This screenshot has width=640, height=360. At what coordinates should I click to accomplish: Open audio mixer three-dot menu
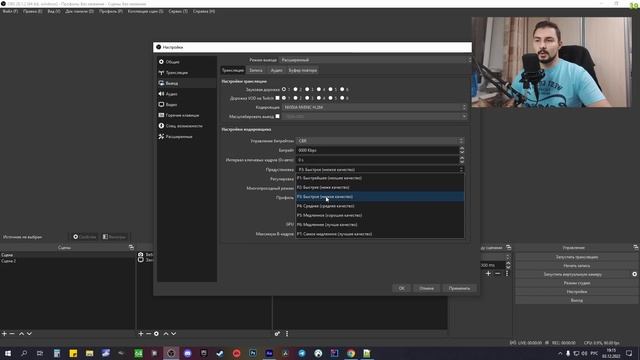[x=287, y=333]
